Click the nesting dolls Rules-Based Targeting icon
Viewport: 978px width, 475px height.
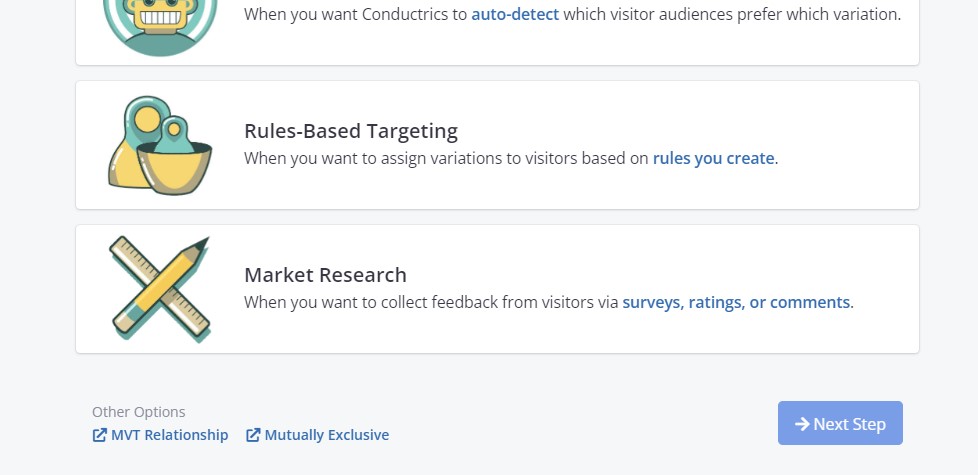[160, 145]
